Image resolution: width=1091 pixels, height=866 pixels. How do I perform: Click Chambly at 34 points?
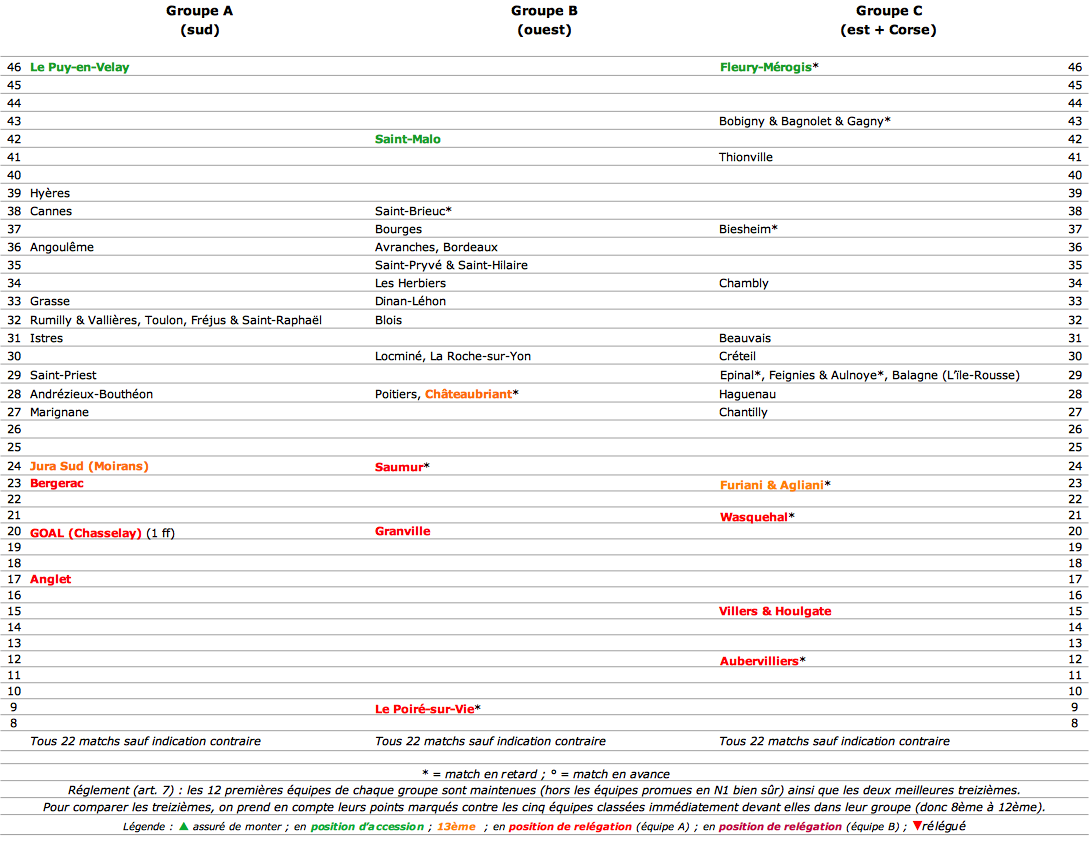pyautogui.click(x=744, y=284)
